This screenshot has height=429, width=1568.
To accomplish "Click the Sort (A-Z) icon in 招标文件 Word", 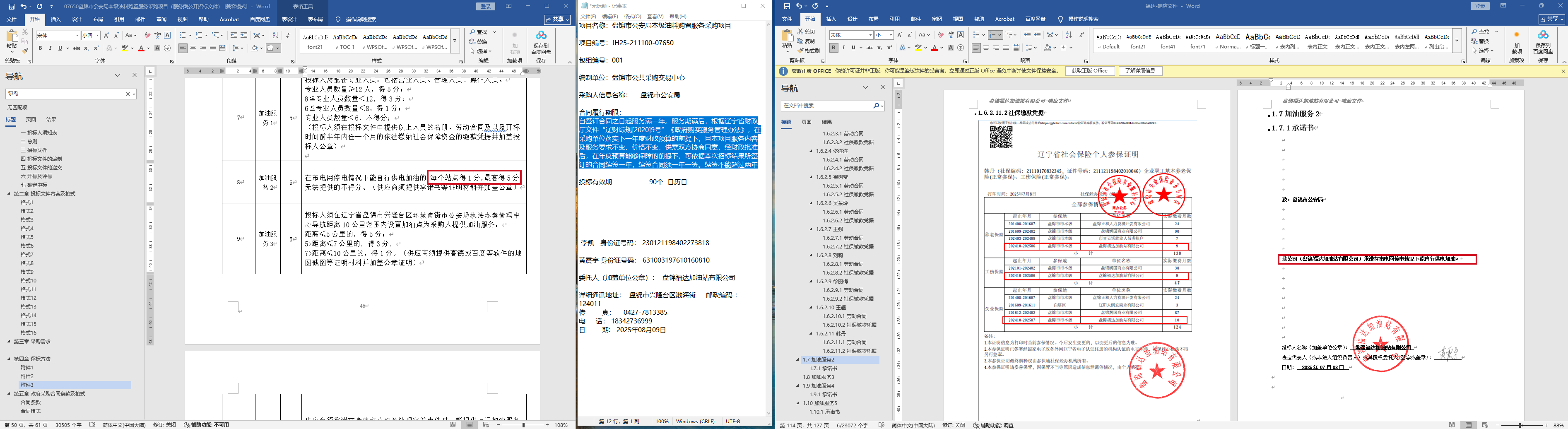I will click(275, 35).
